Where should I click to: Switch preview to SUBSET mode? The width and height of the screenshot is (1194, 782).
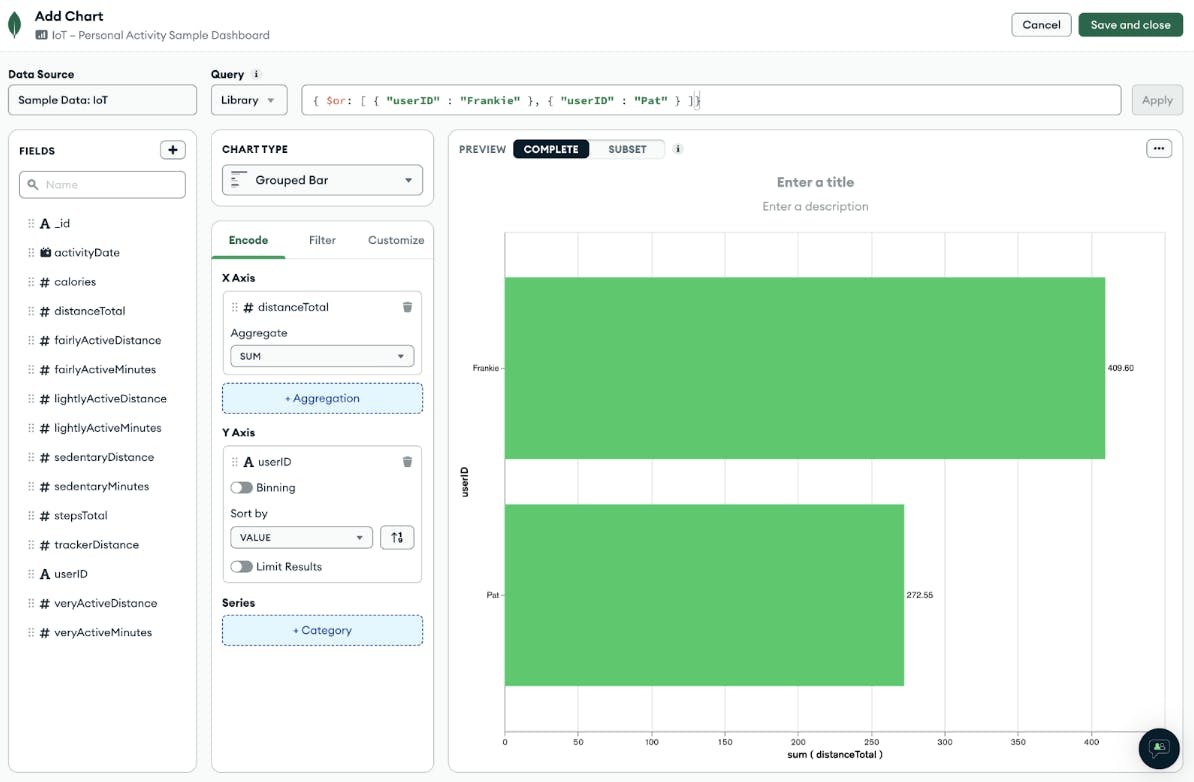pyautogui.click(x=627, y=149)
